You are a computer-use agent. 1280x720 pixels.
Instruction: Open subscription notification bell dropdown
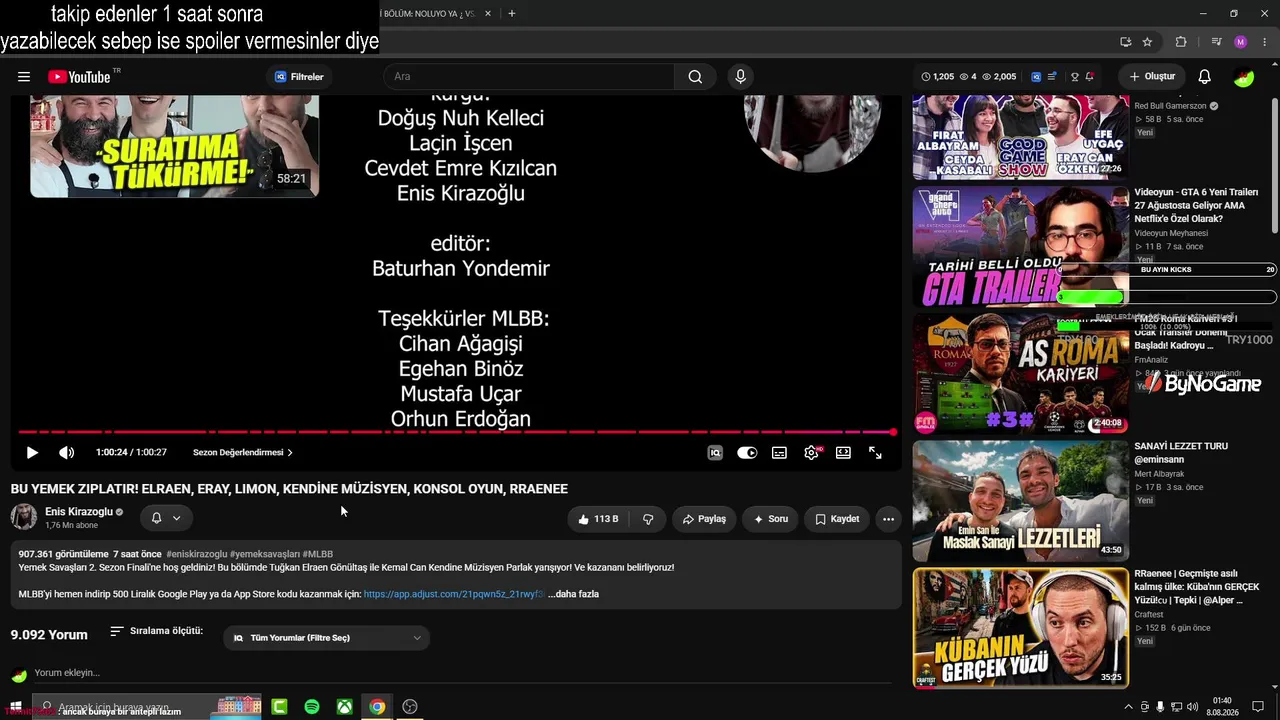pyautogui.click(x=166, y=518)
